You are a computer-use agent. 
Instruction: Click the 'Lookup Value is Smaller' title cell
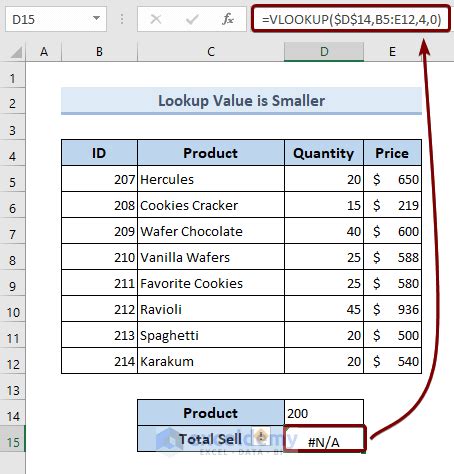(241, 101)
